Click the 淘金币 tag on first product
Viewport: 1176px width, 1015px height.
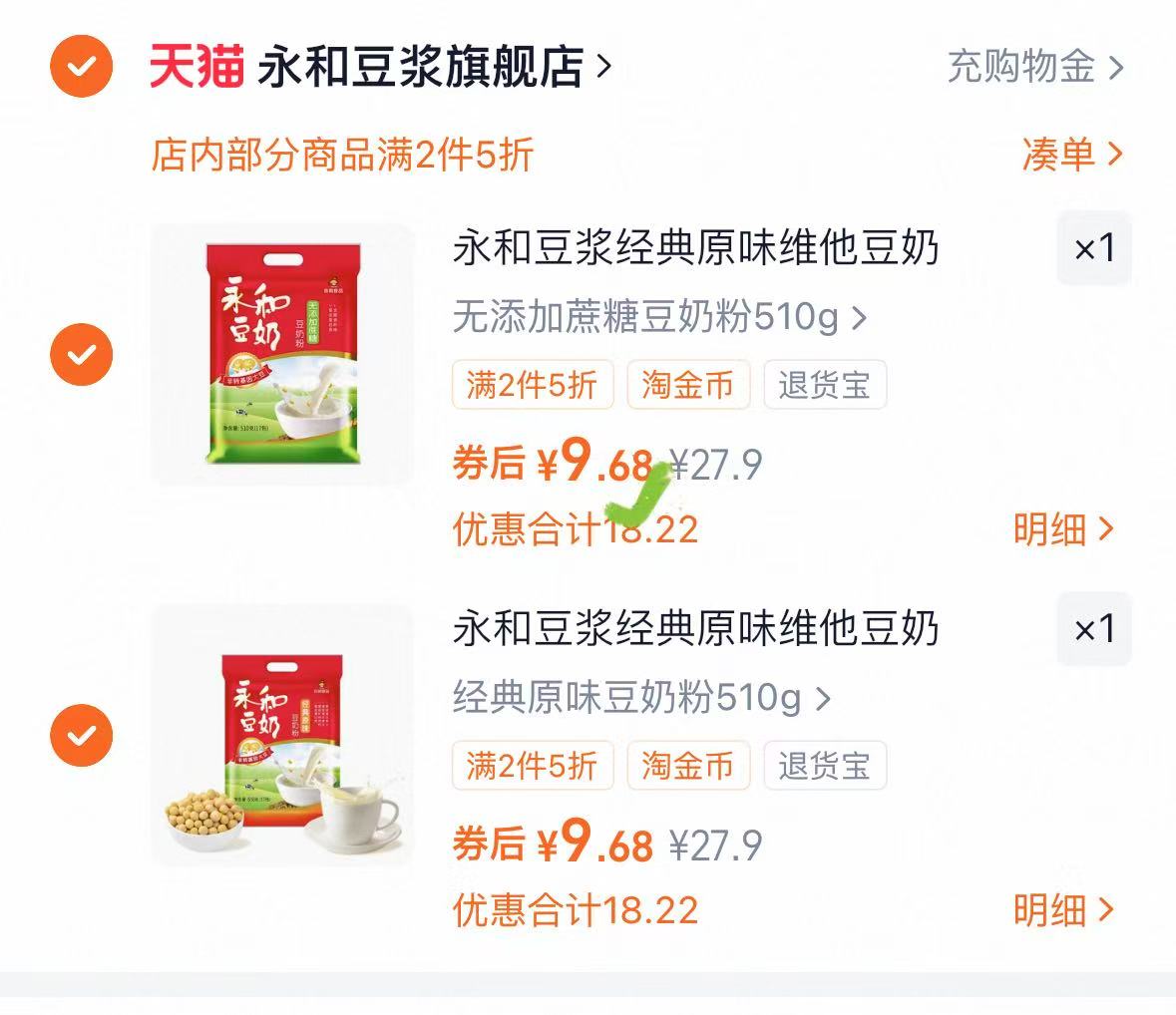click(x=687, y=386)
